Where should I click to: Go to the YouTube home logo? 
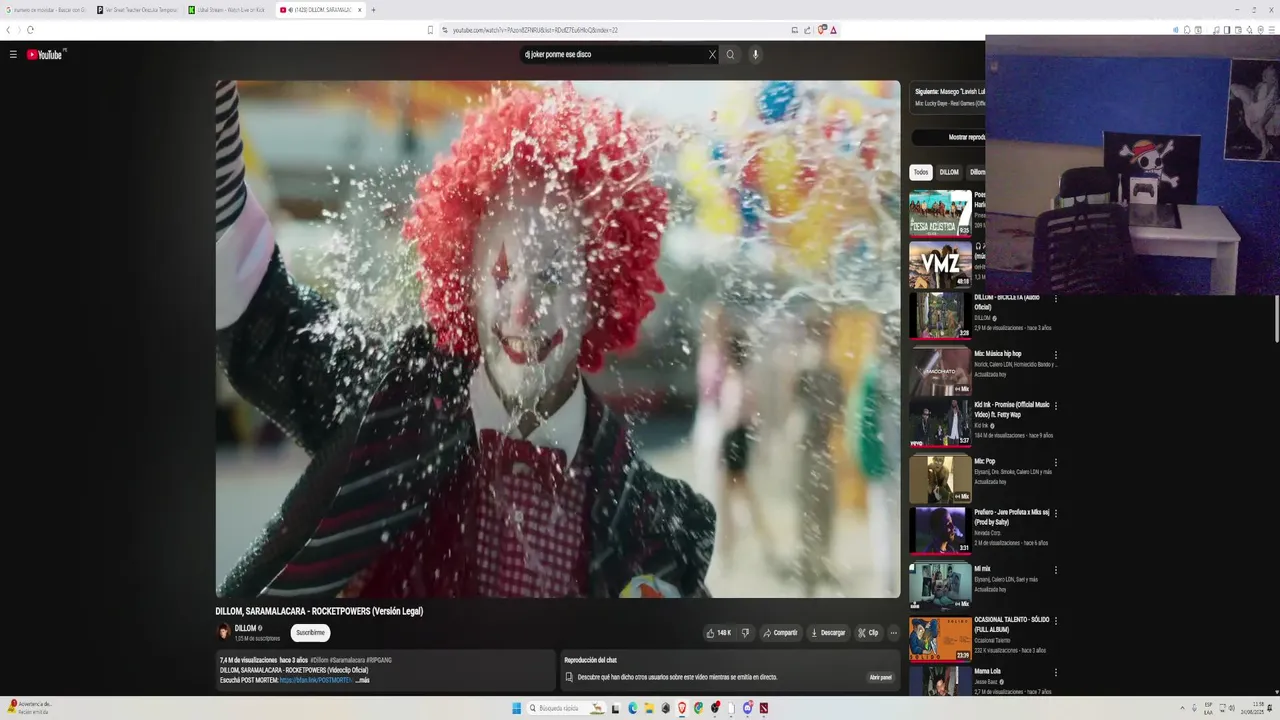click(46, 55)
